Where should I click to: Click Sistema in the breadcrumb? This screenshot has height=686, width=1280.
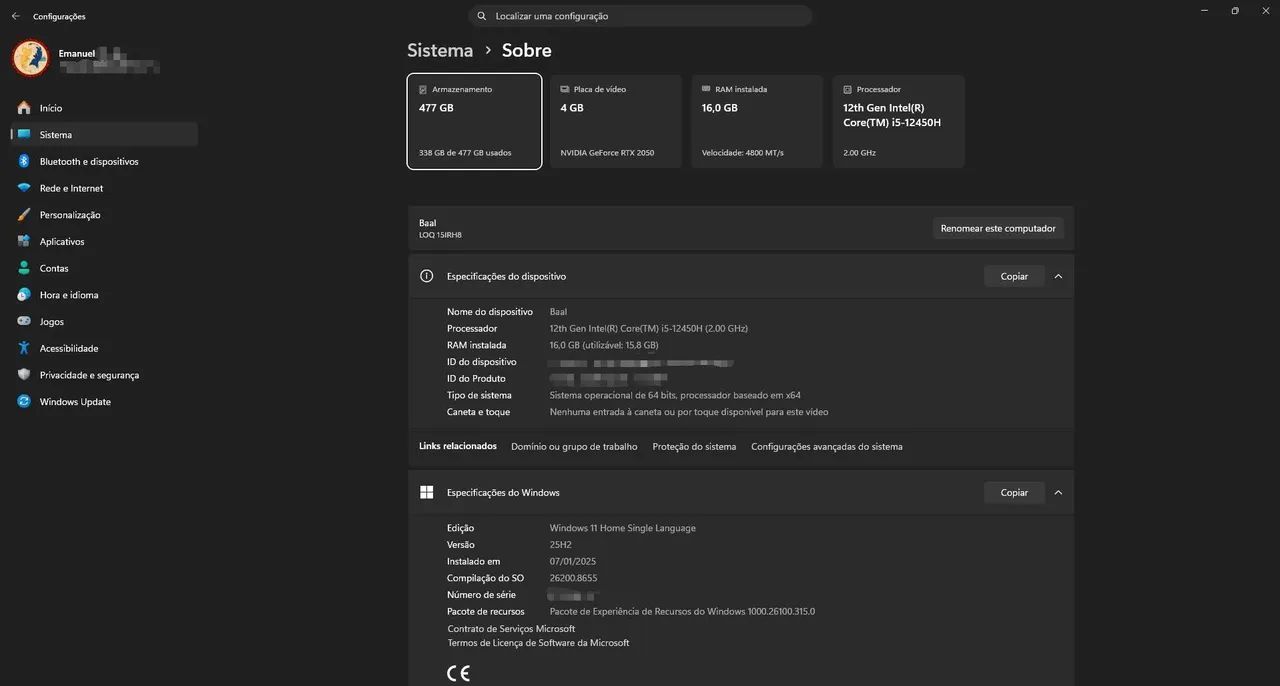coord(440,50)
